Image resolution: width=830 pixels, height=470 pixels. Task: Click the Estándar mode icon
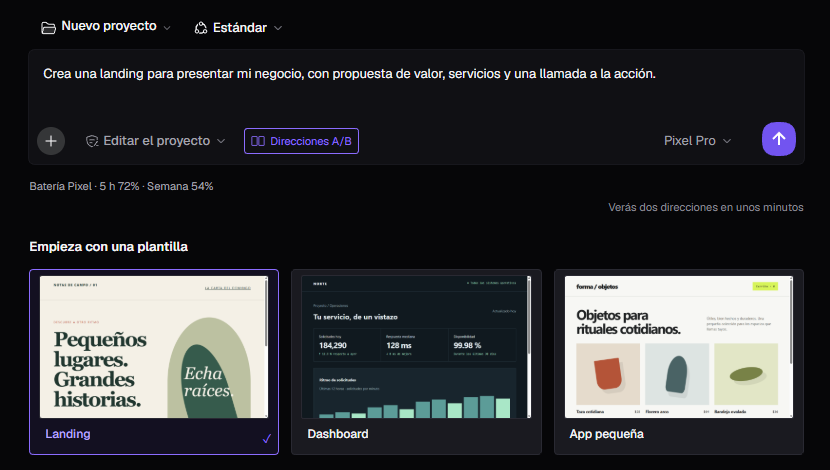coord(201,28)
